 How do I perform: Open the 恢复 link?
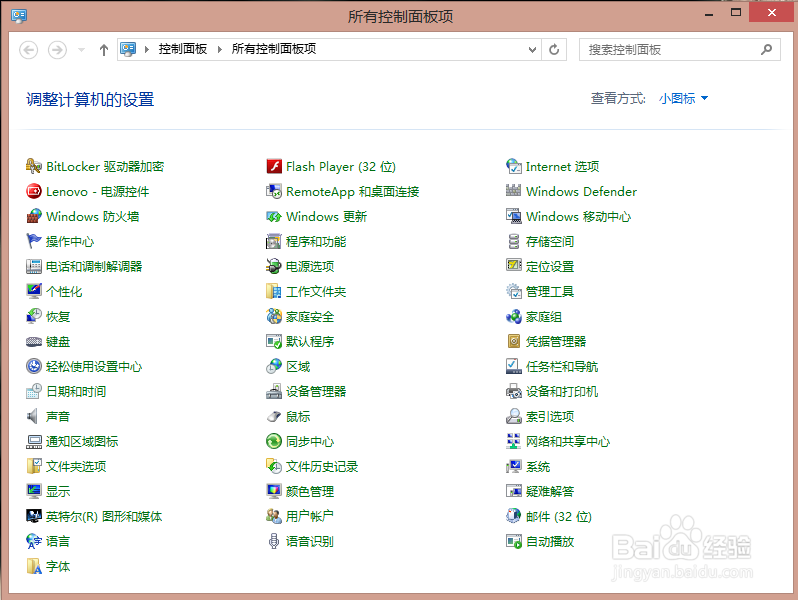pos(58,317)
